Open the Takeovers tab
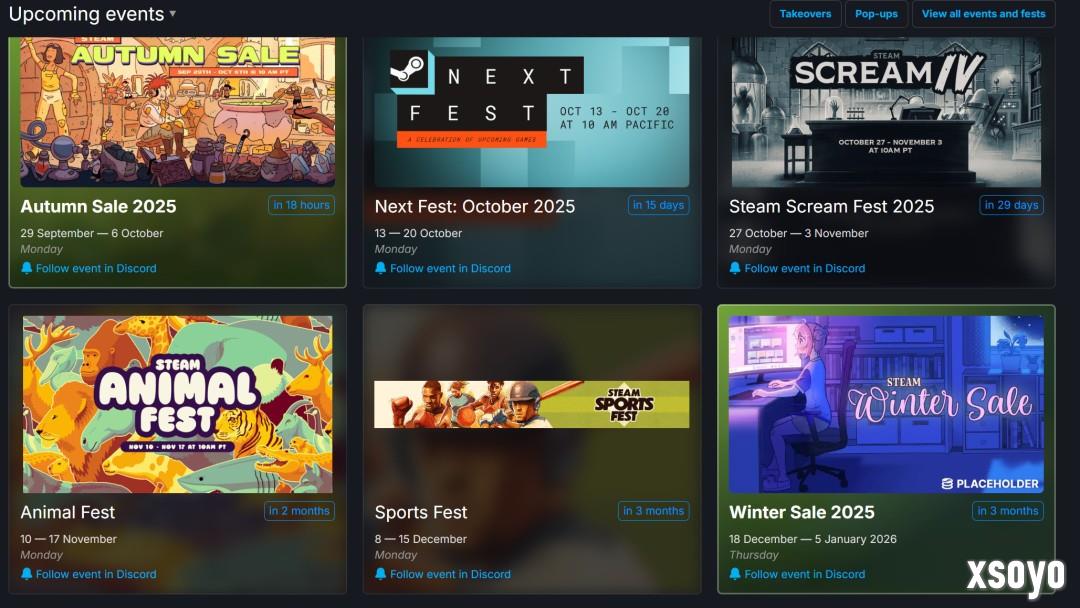Screen dimensions: 1080x608 click(x=805, y=14)
